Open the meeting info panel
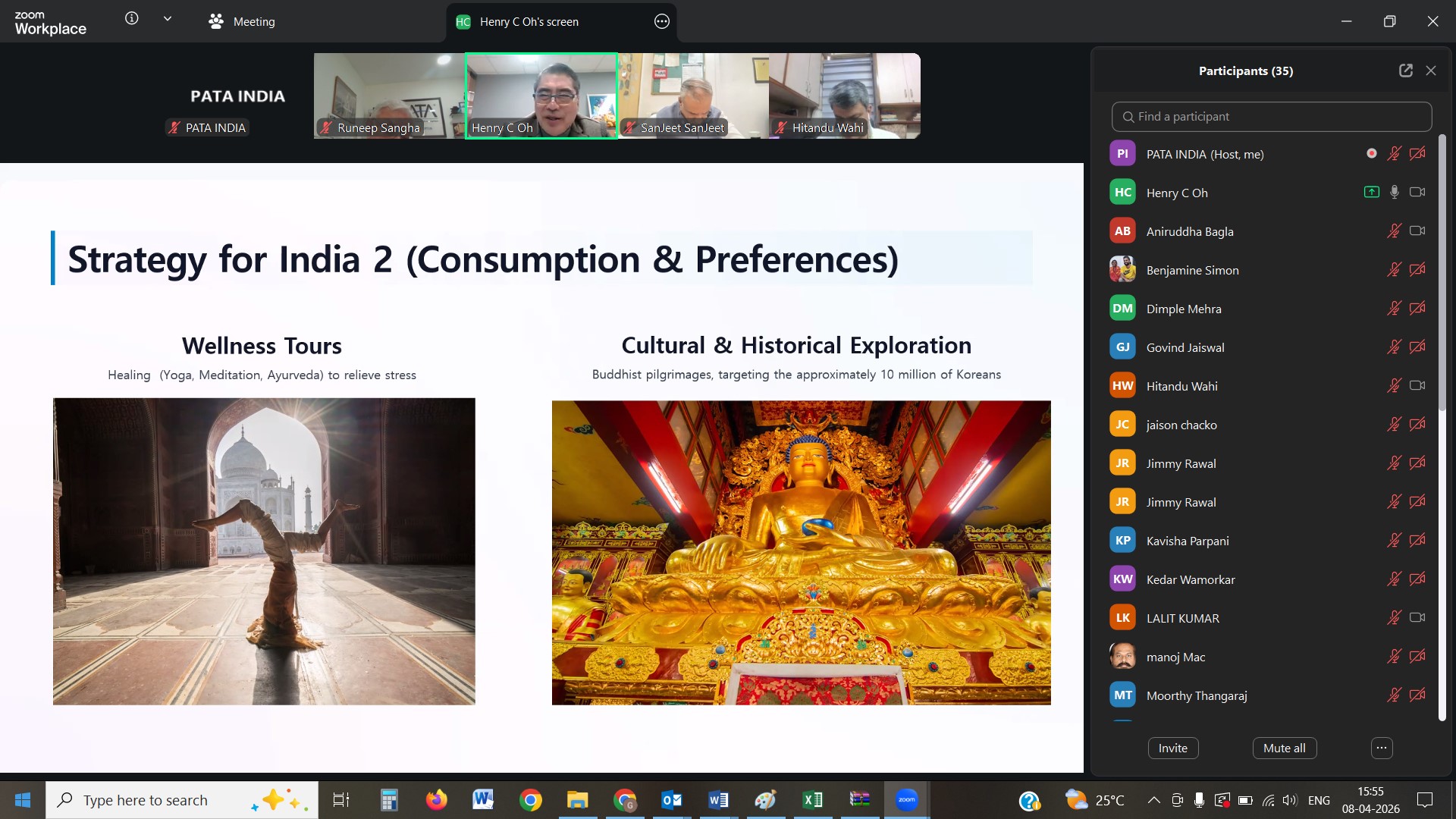The image size is (1456, 819). [131, 19]
